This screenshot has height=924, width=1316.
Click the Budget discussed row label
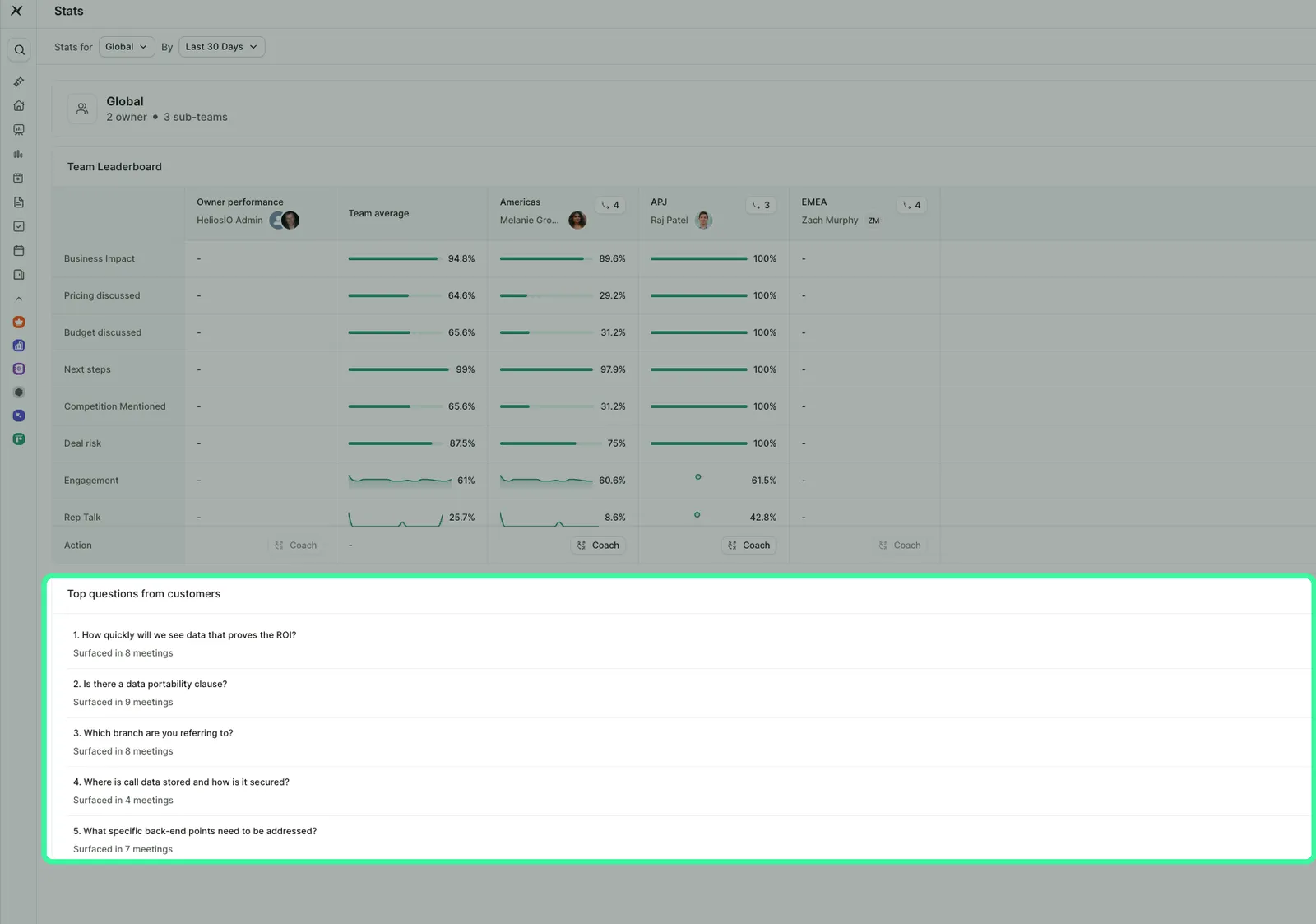point(103,333)
